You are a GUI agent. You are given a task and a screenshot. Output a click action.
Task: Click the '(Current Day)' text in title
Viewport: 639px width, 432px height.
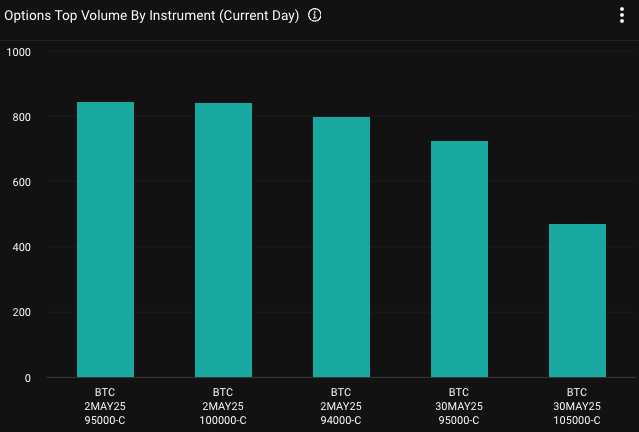[x=260, y=16]
